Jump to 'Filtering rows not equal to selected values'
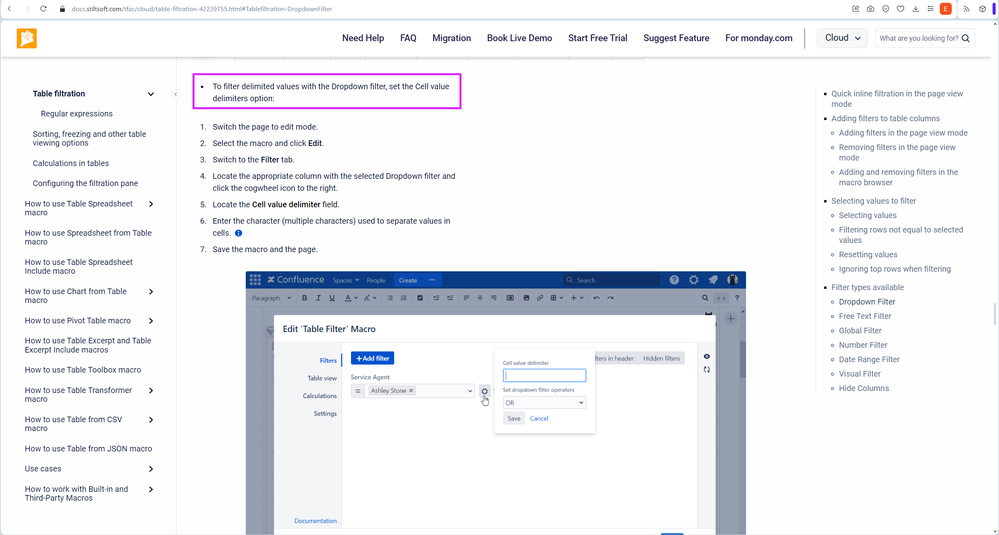Image resolution: width=999 pixels, height=535 pixels. pyautogui.click(x=901, y=235)
